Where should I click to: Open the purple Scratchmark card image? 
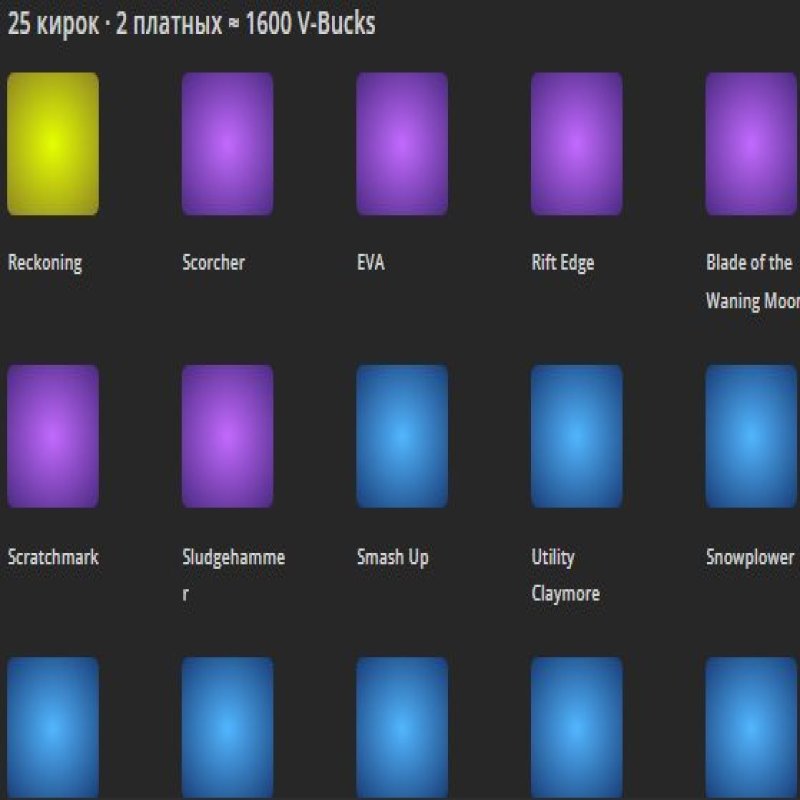coord(53,436)
